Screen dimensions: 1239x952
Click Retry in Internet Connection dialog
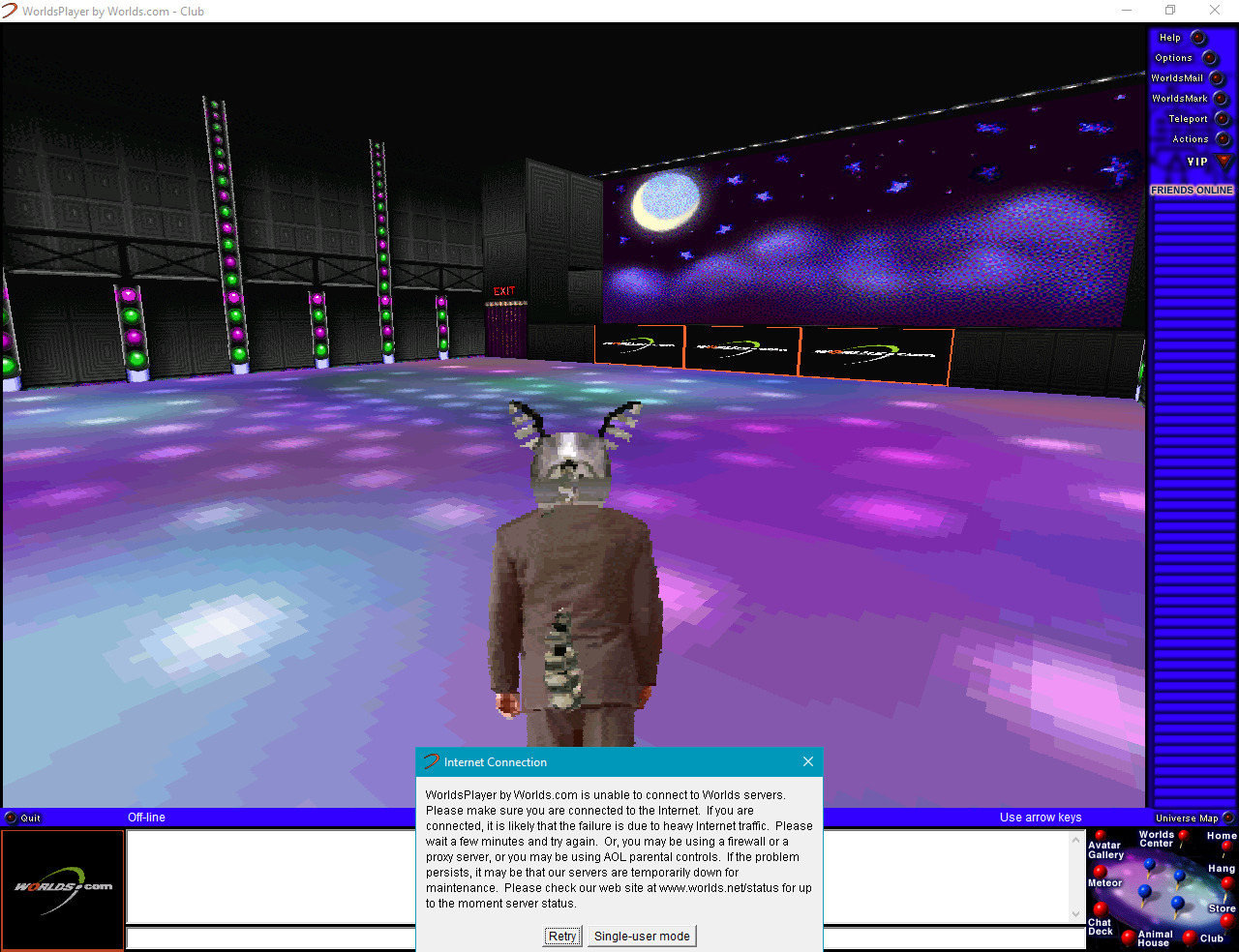(562, 936)
